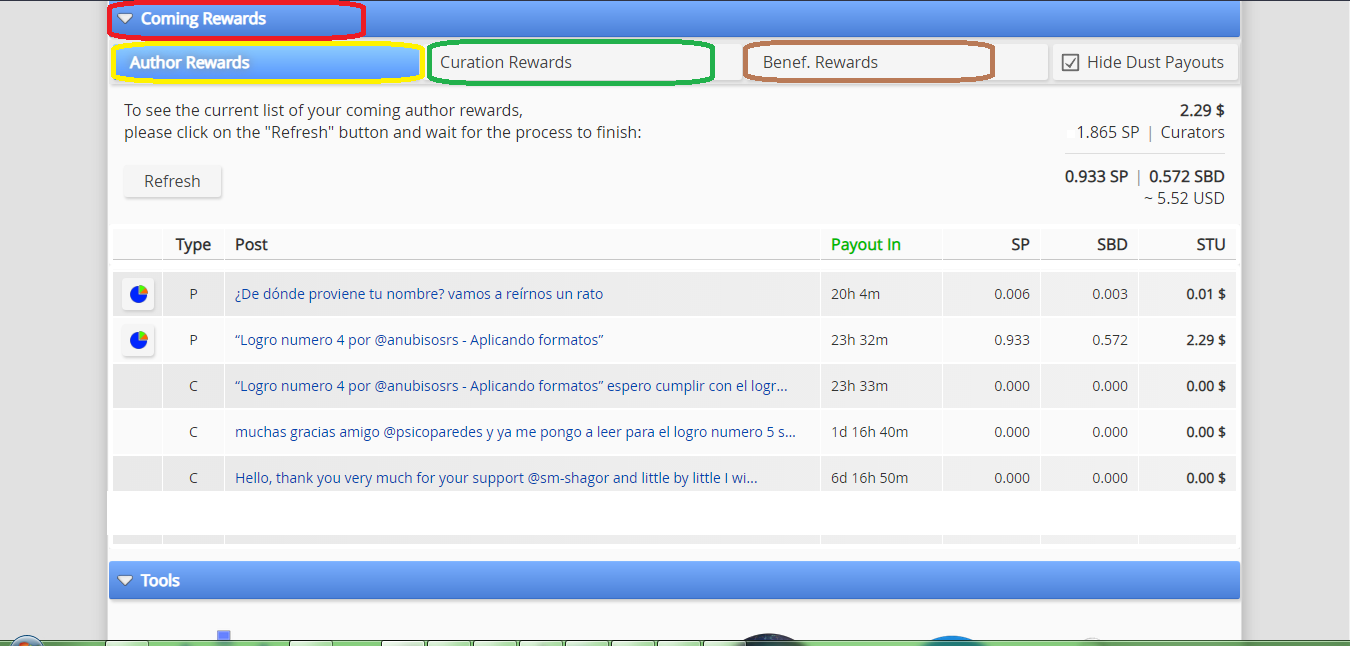Open comment muchas gracias amigo @psicoparedes
This screenshot has width=1350, height=646.
[x=516, y=432]
